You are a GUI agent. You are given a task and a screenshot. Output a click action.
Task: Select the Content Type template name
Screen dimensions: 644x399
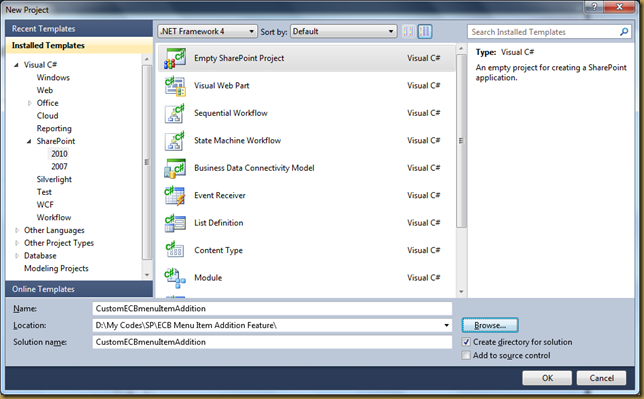click(218, 251)
